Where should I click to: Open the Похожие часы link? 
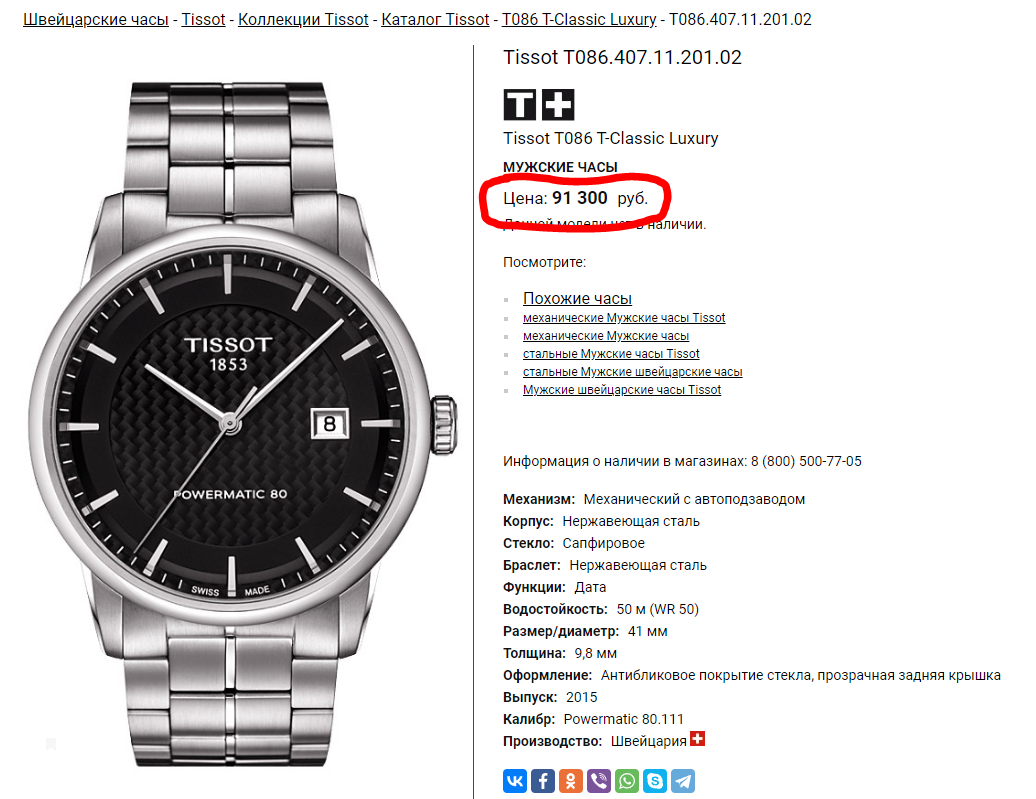577,298
